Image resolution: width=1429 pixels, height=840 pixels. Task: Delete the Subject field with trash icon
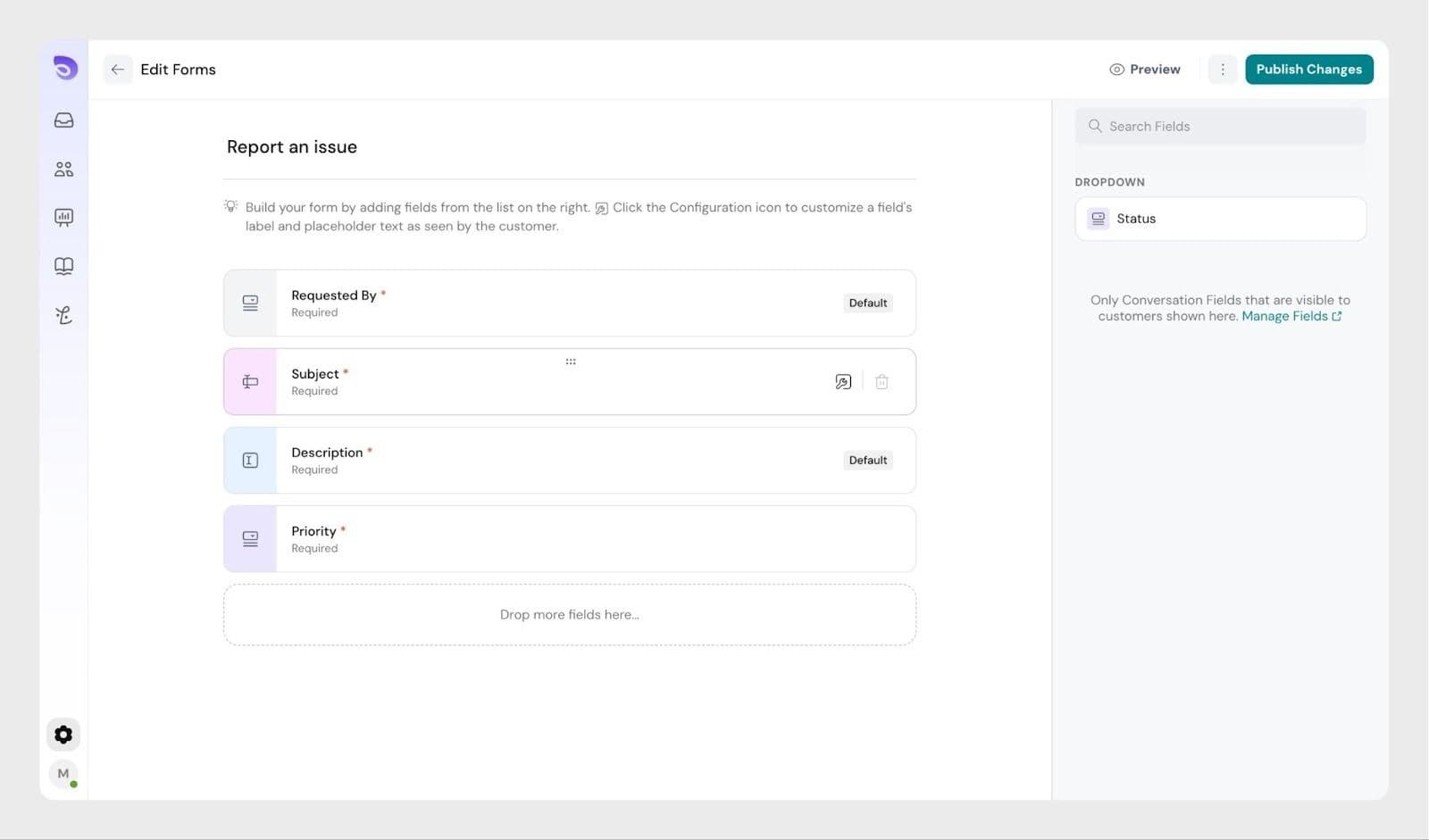882,382
